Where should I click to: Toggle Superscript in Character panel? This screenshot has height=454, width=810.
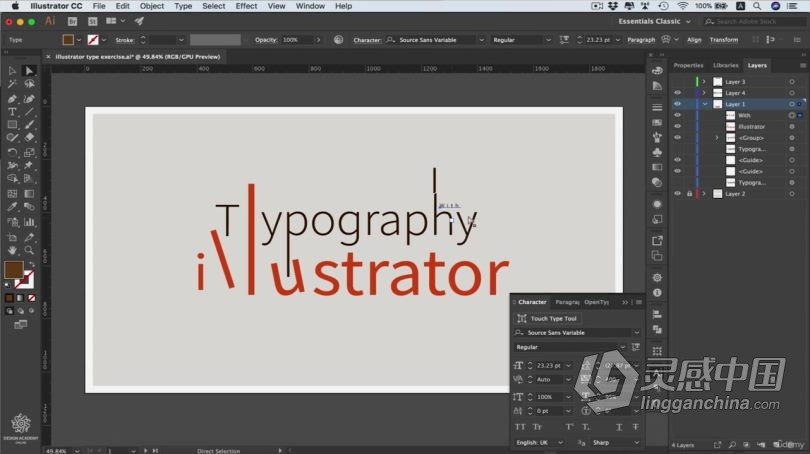point(569,427)
